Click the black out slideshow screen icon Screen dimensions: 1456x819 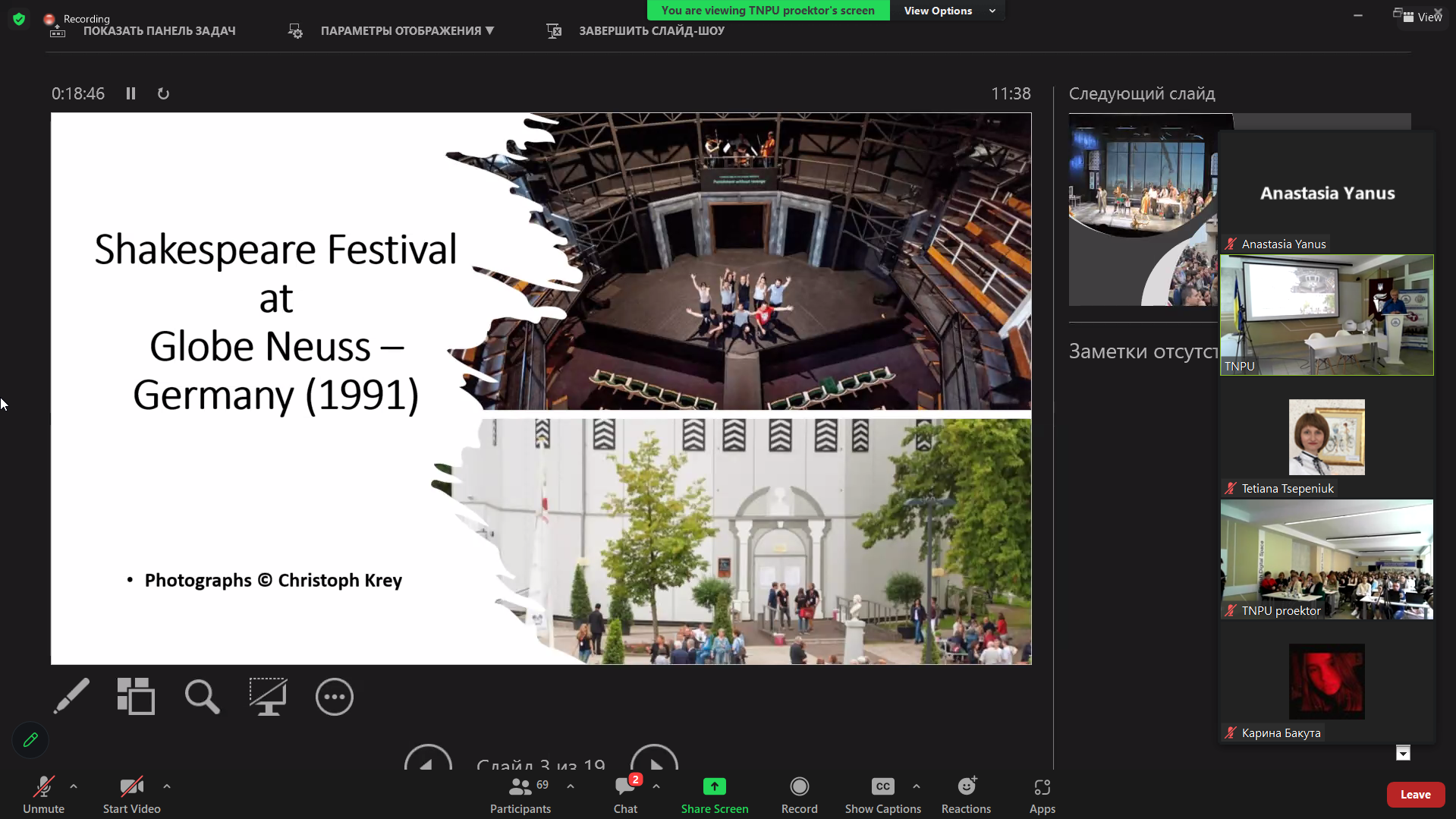tap(268, 696)
